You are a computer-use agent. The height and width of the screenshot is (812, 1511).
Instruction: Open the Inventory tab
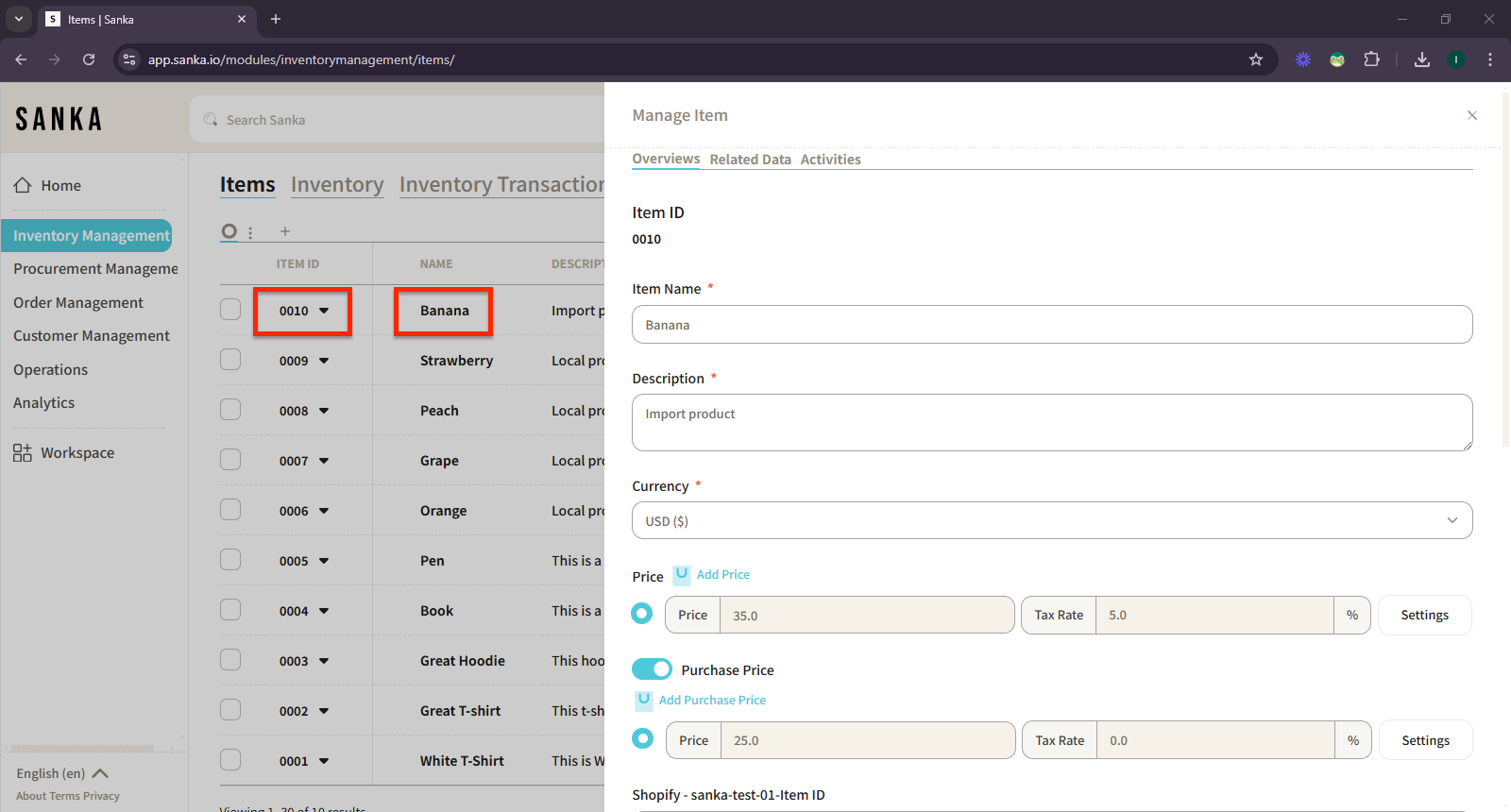(x=337, y=185)
